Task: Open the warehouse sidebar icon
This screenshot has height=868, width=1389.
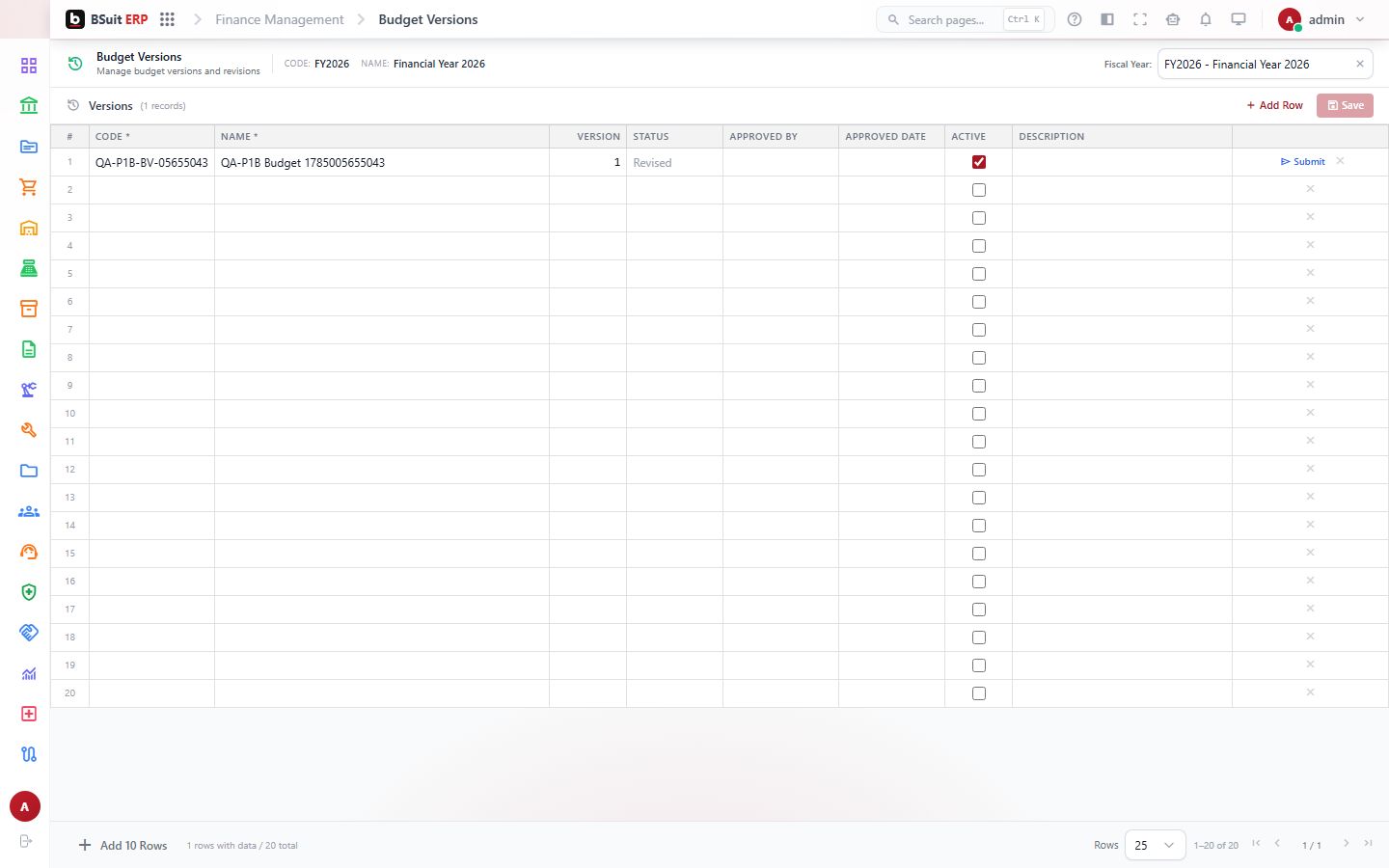Action: 29,228
